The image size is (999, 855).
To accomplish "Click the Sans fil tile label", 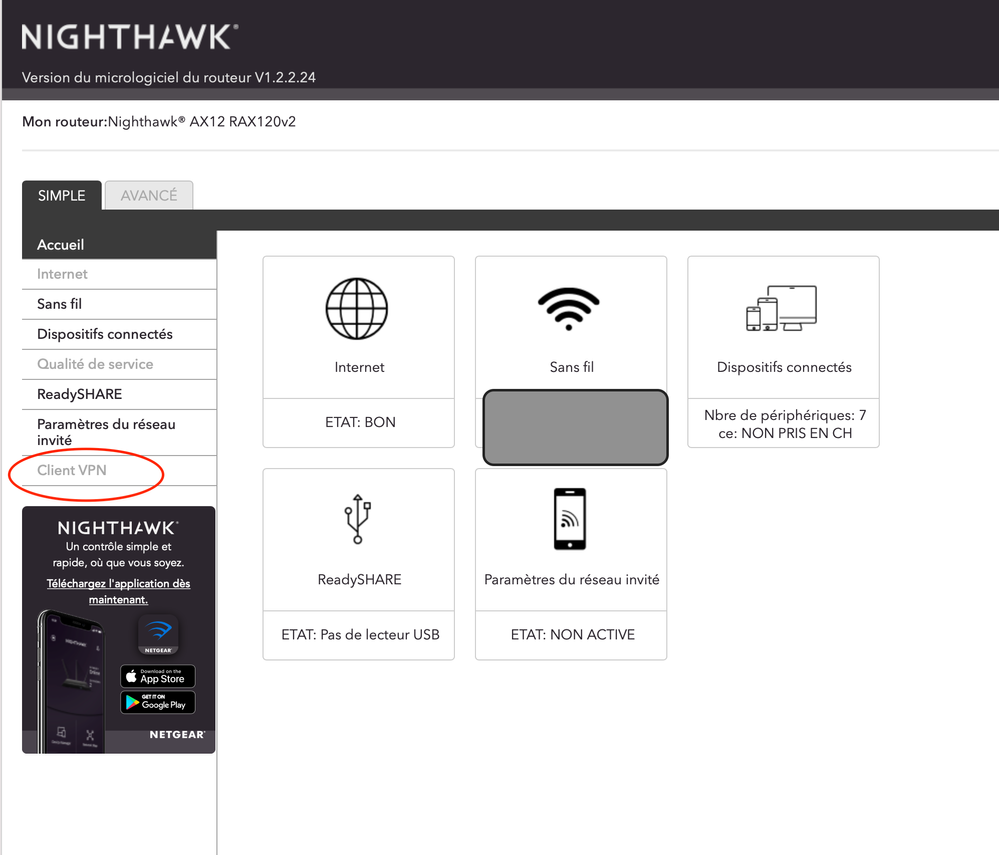I will coord(571,367).
